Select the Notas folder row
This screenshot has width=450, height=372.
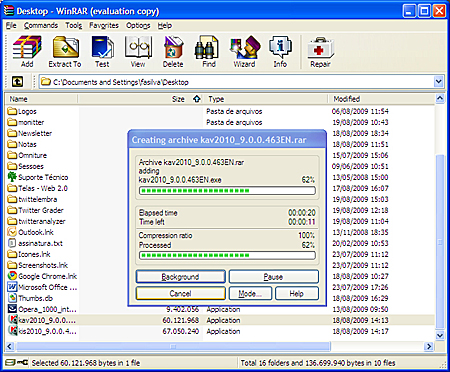(220, 144)
